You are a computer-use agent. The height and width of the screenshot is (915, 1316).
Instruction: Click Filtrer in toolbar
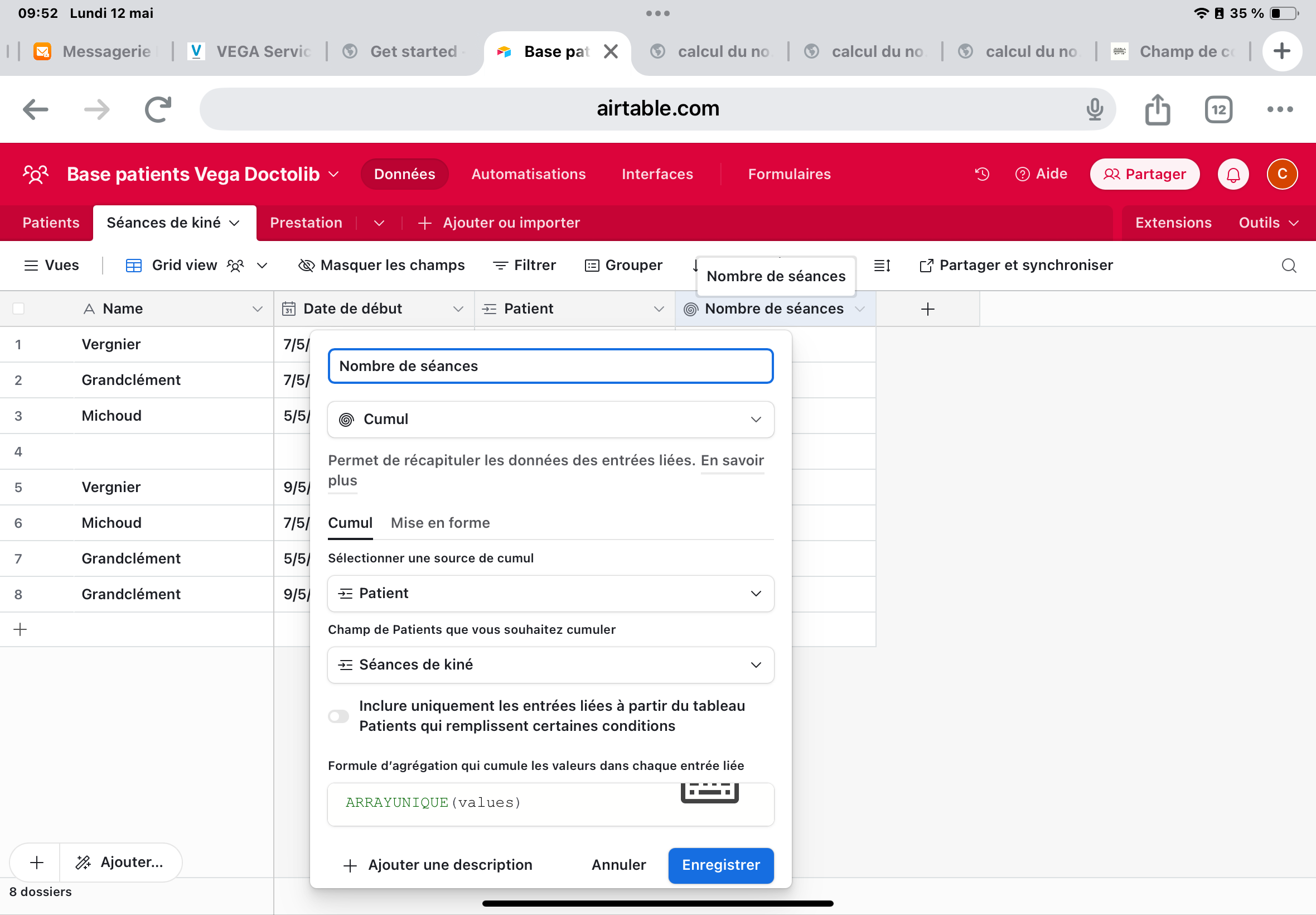524,266
